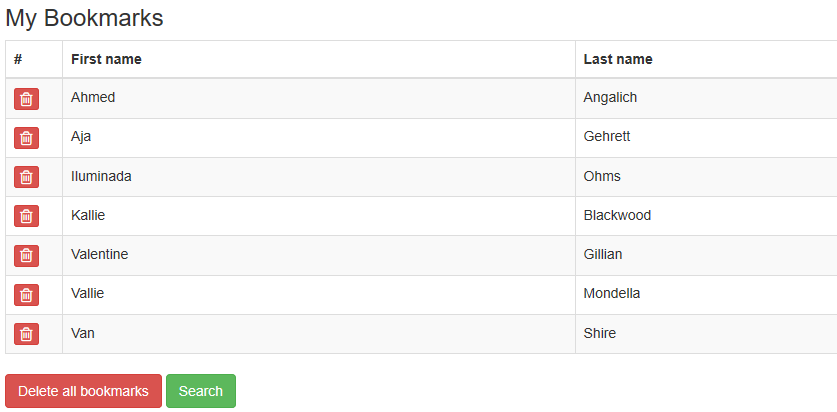Screen dimensions: 837x412
Task: Trash the Vallie Mondella bookmark
Action: (26, 295)
